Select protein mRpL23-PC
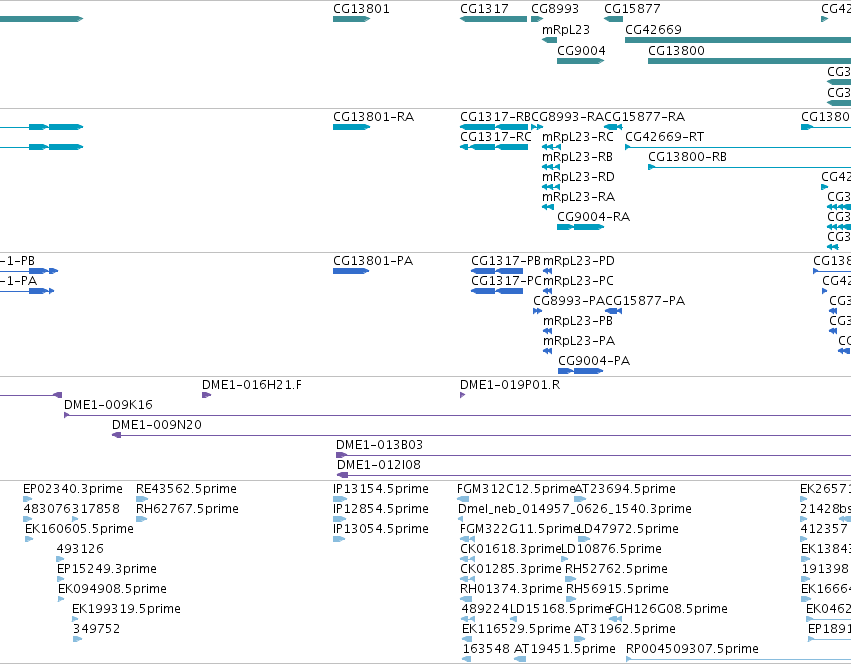The height and width of the screenshot is (664, 851). pyautogui.click(x=547, y=291)
